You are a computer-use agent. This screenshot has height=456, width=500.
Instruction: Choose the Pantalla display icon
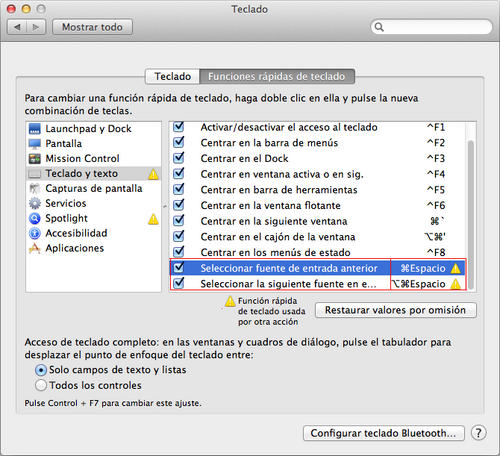[x=35, y=144]
